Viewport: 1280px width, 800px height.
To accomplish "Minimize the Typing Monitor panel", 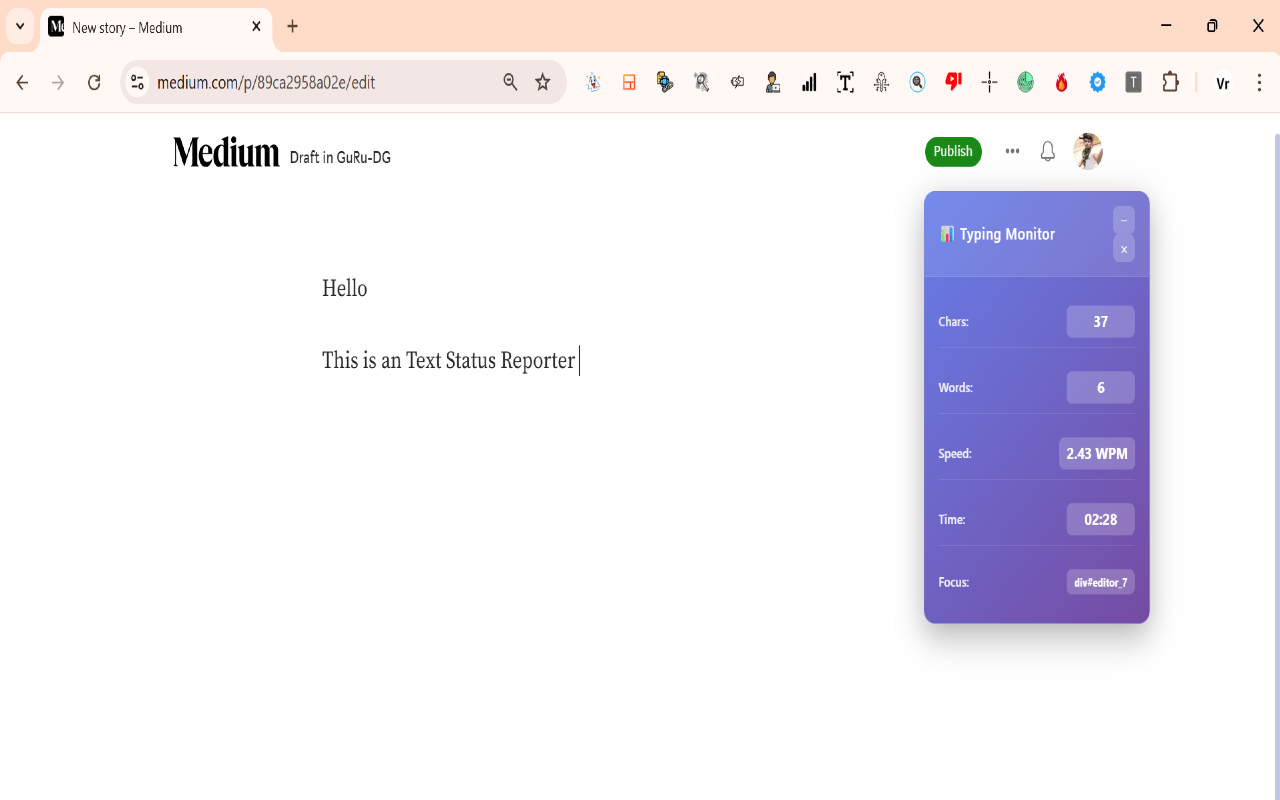I will [1124, 220].
